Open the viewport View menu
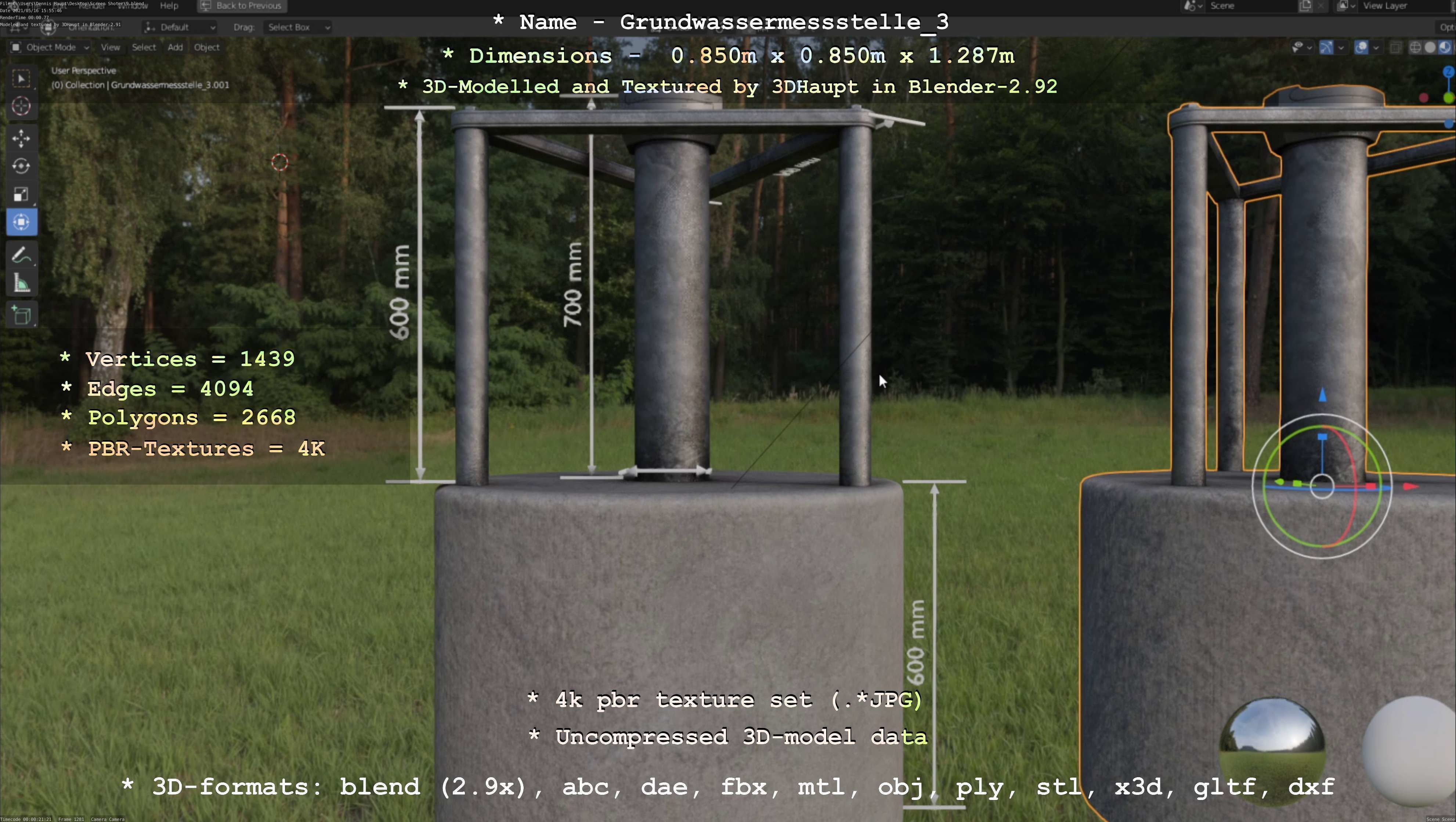 click(110, 47)
